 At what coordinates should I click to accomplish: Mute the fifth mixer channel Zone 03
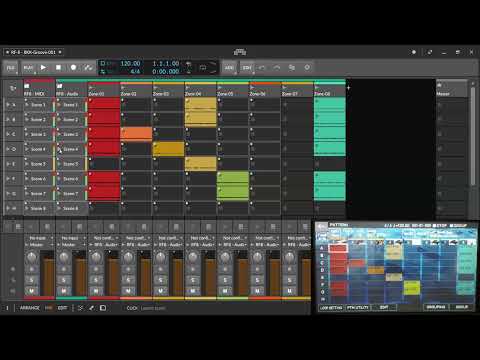pos(160,291)
